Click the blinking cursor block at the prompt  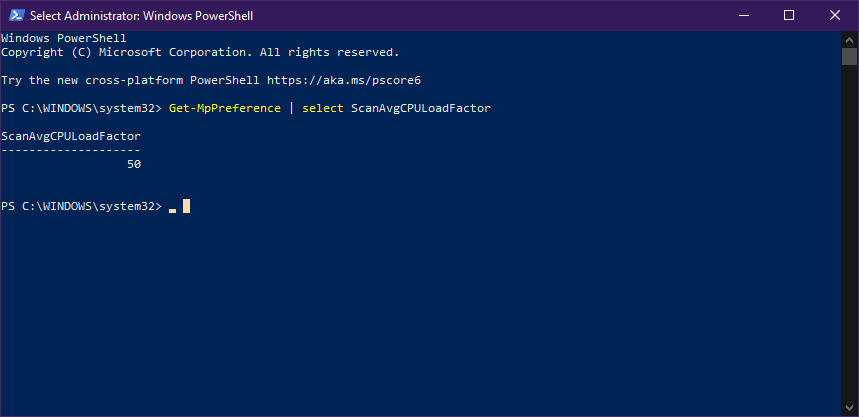186,206
